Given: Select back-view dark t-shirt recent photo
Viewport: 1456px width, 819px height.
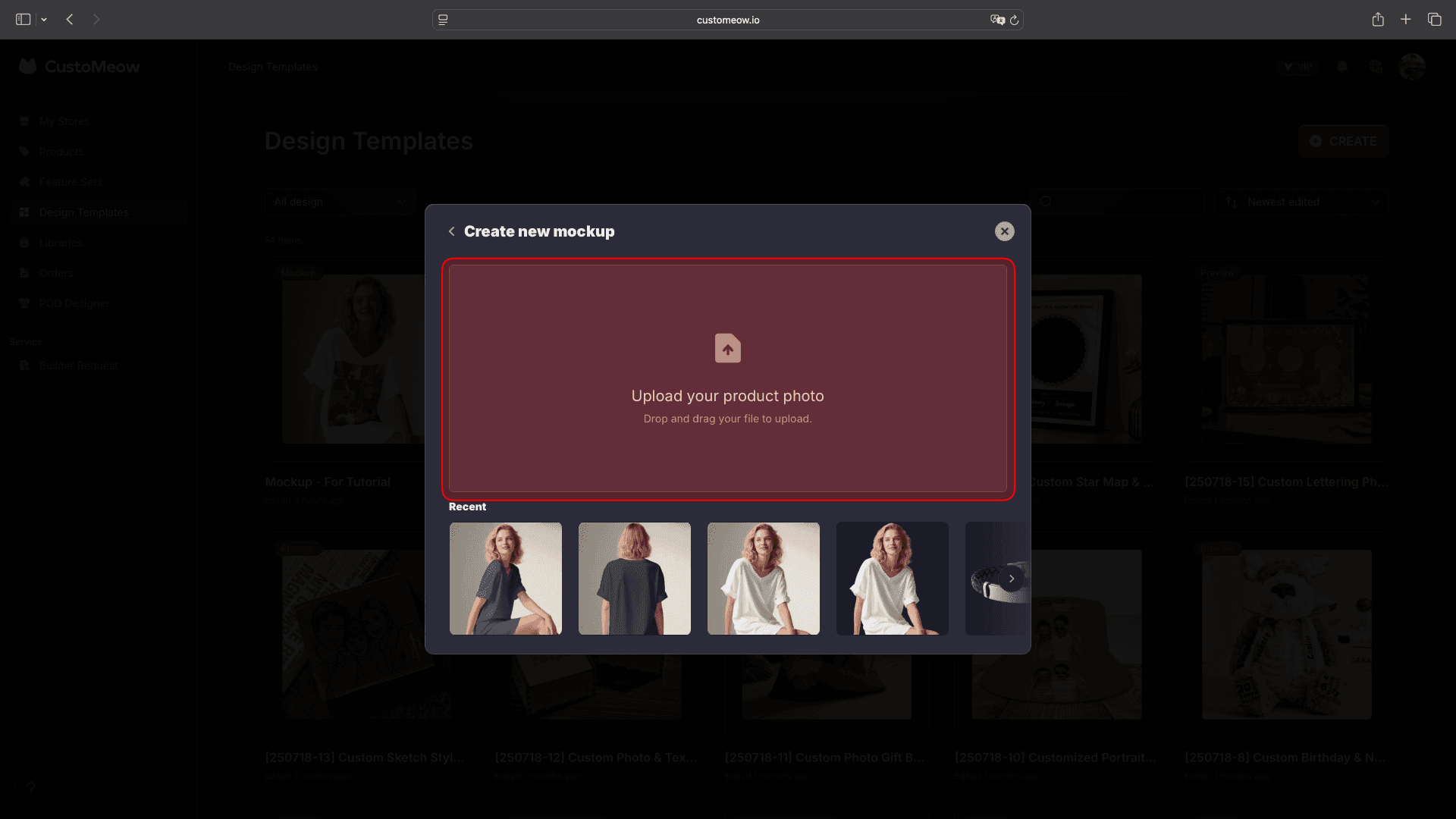Looking at the screenshot, I should coord(635,579).
